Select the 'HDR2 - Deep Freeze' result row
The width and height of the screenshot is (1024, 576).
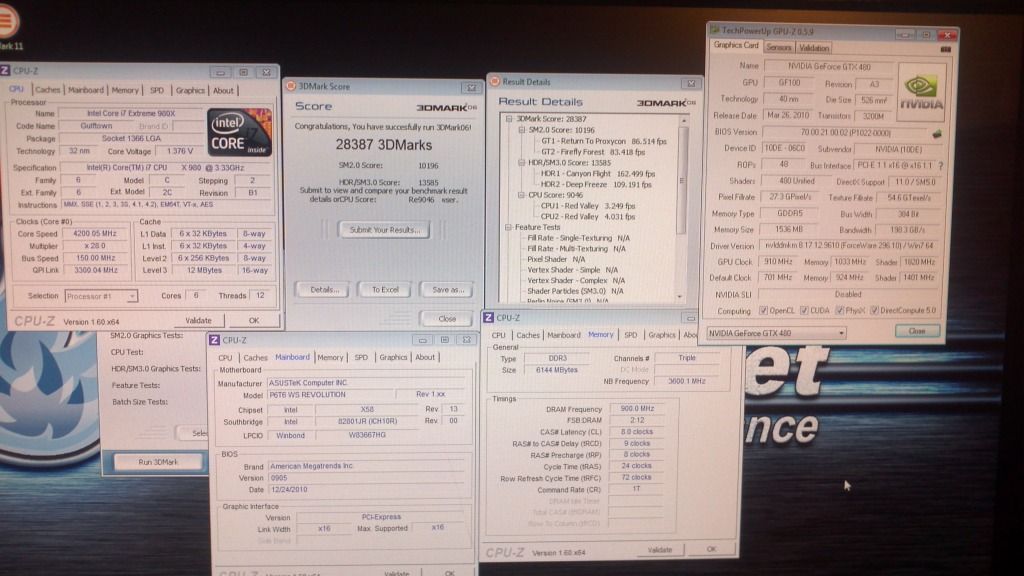596,185
